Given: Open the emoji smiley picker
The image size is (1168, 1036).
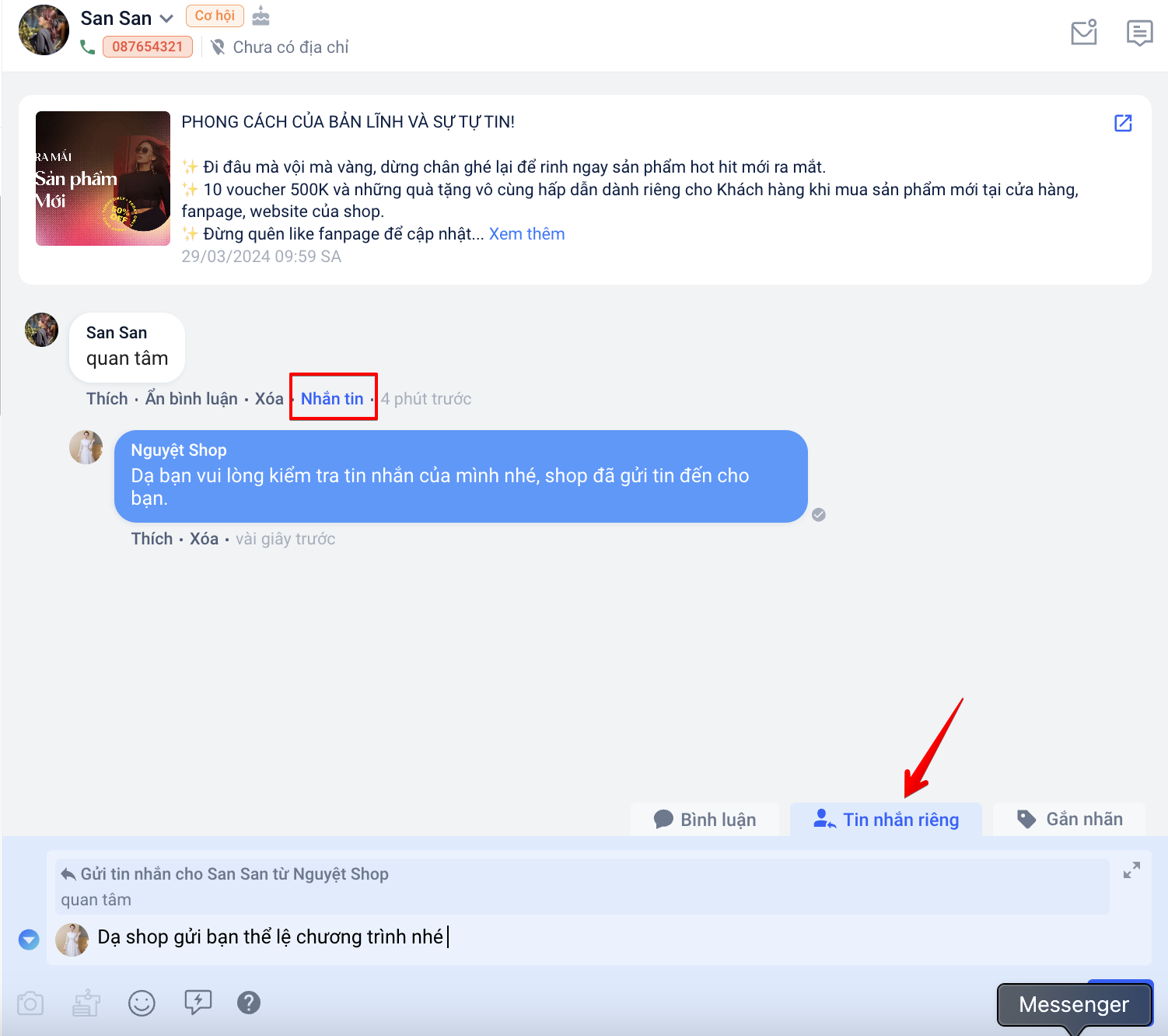Looking at the screenshot, I should tap(142, 1003).
